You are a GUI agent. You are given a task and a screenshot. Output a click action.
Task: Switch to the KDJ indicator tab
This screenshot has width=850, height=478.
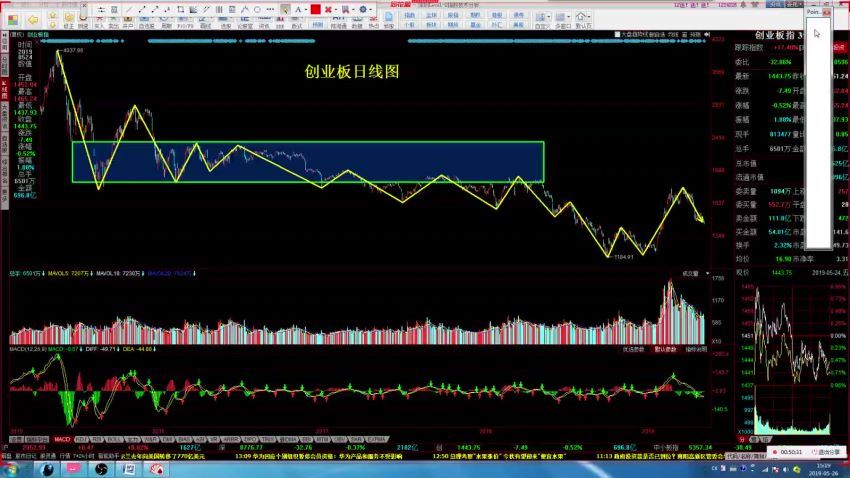(82, 439)
